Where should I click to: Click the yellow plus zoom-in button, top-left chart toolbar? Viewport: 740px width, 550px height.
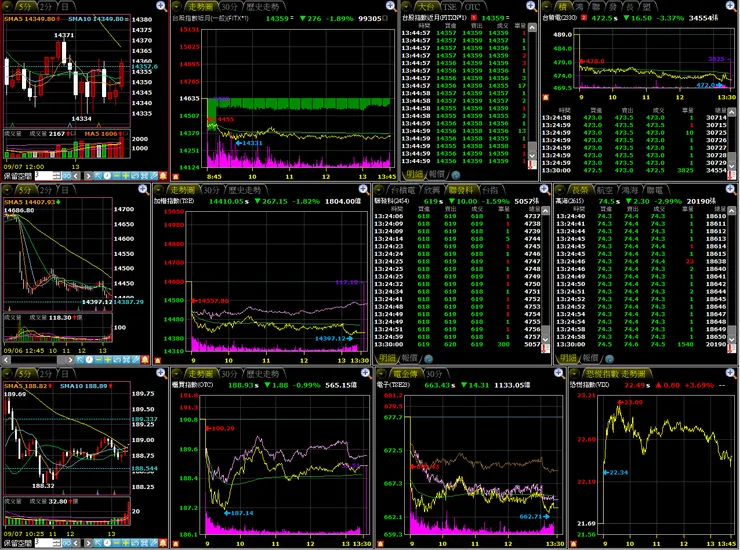126,176
